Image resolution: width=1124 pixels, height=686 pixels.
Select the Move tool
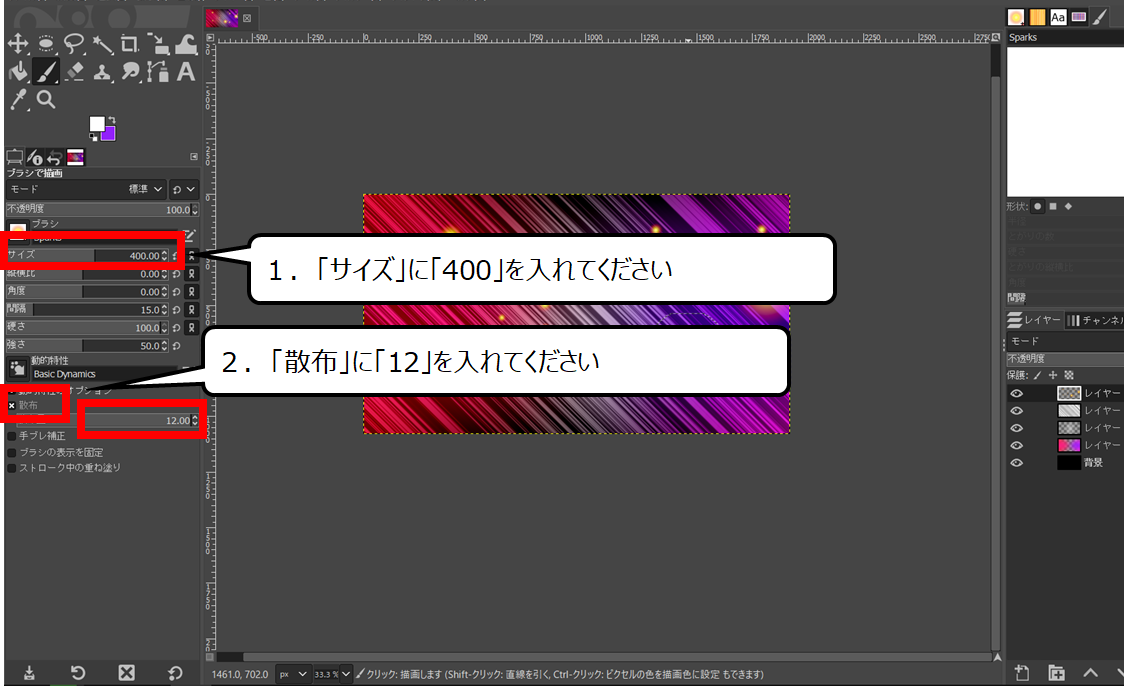coord(18,44)
